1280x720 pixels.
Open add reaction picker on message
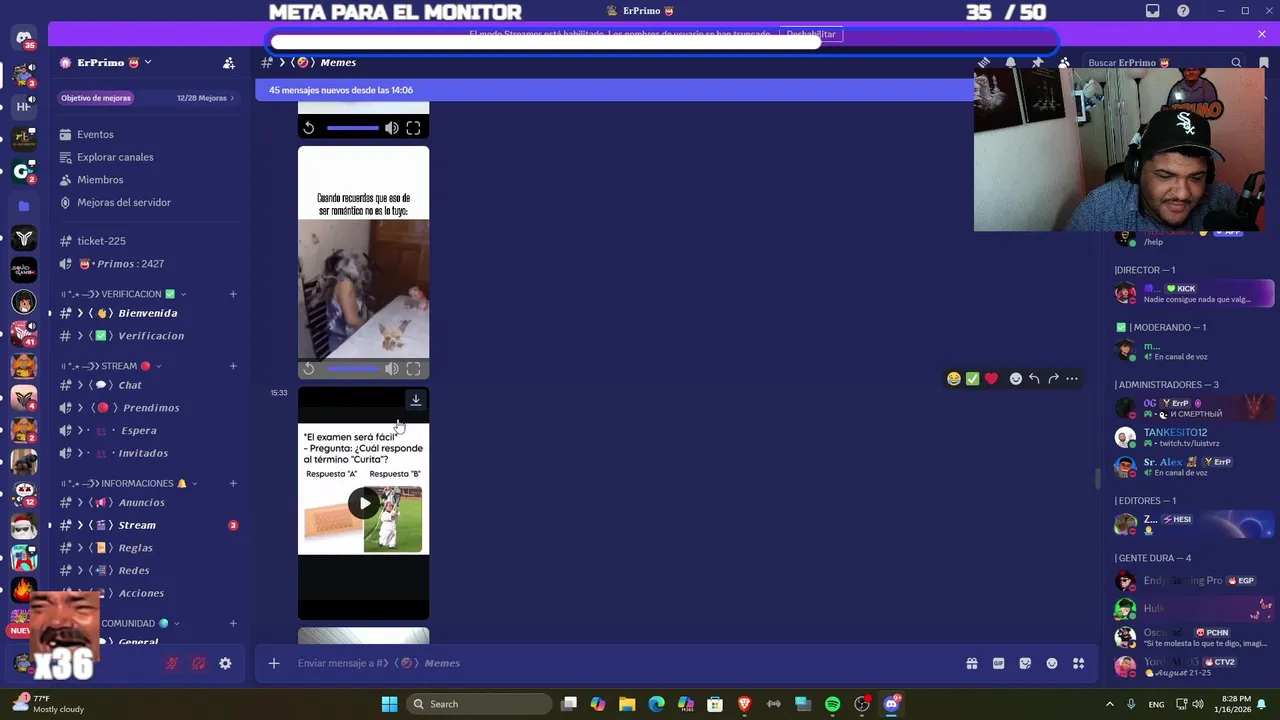pos(1016,379)
